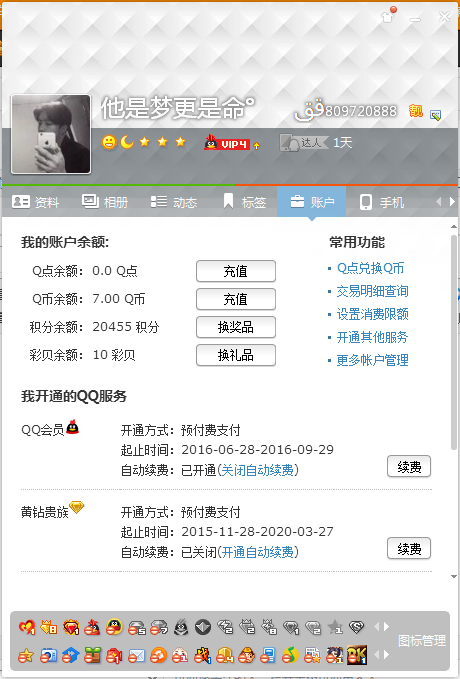Click the mail envelope icon
Viewport: 460px width, 679px height.
point(136,656)
